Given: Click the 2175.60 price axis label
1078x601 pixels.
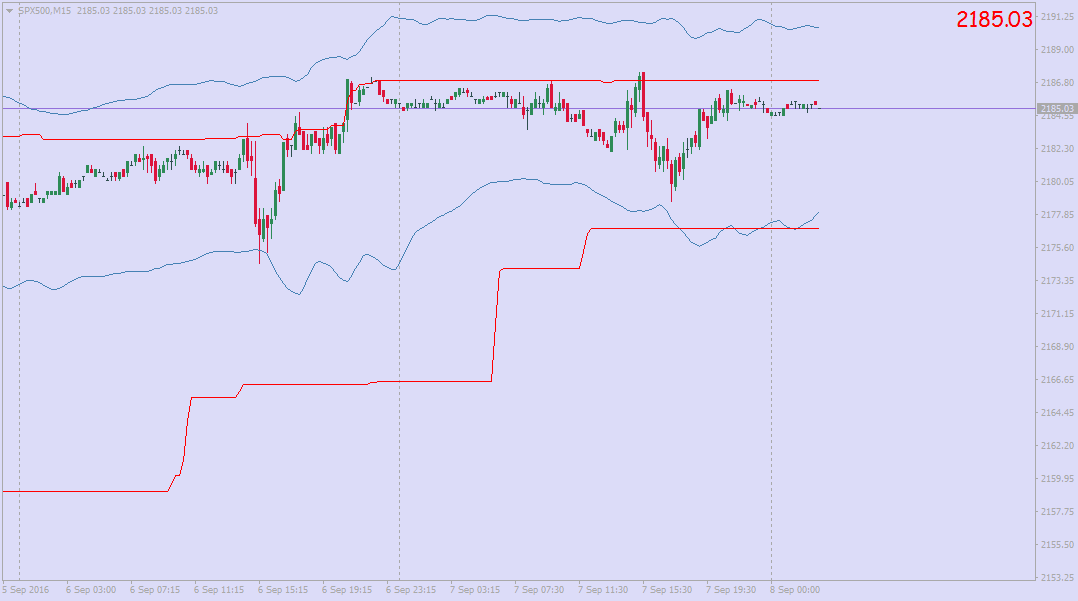Looking at the screenshot, I should tap(1057, 248).
